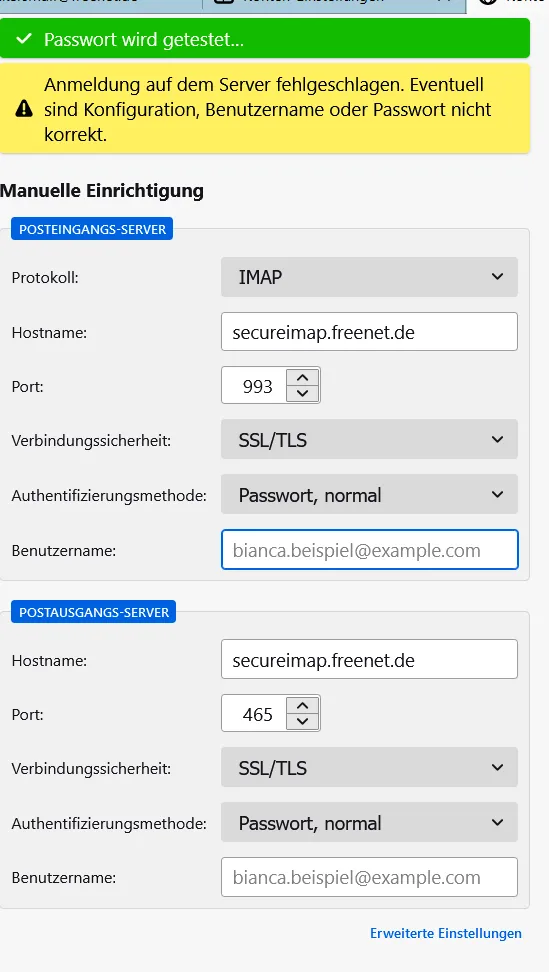
Task: Open incoming Verbindungssicherheit SSL/TLS dropdown
Action: pos(369,440)
